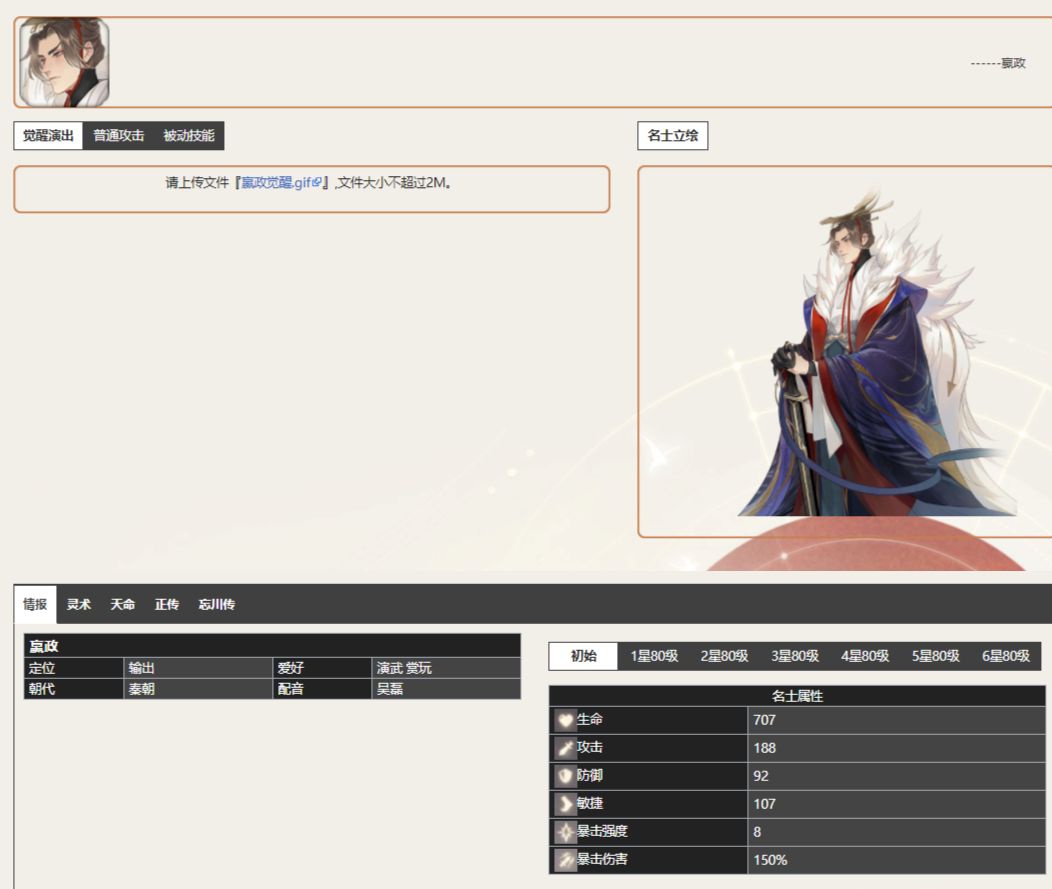
Task: Click the 防御 value 92
Action: pos(896,776)
